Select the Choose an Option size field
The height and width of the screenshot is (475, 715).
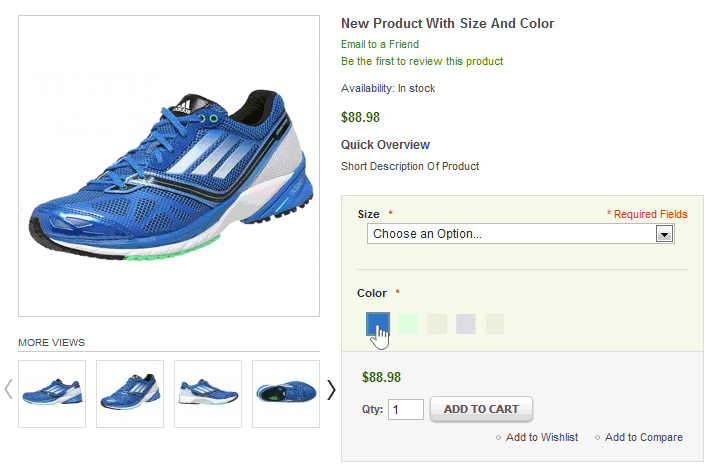[x=520, y=234]
